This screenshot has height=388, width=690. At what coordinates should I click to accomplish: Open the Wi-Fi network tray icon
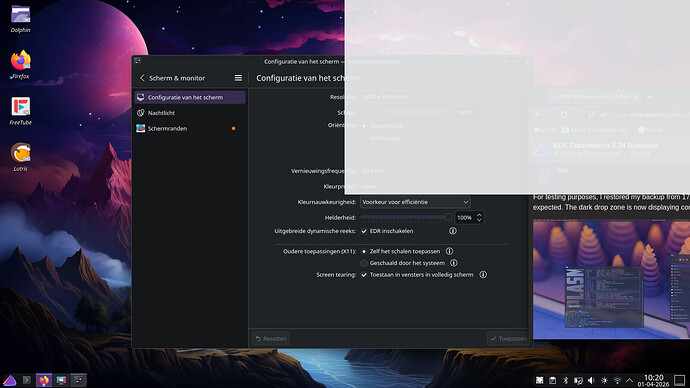click(x=617, y=381)
